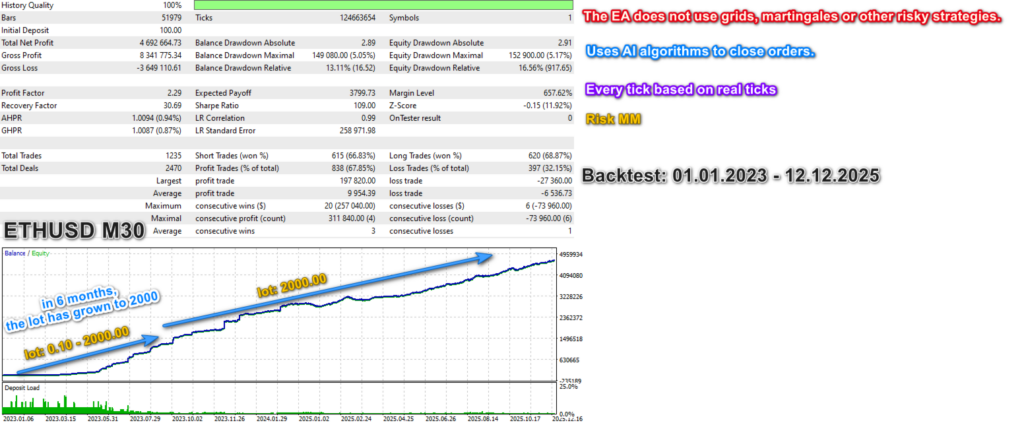1024x425 pixels.
Task: Select Expected Payoff value 3799.73
Action: click(362, 93)
